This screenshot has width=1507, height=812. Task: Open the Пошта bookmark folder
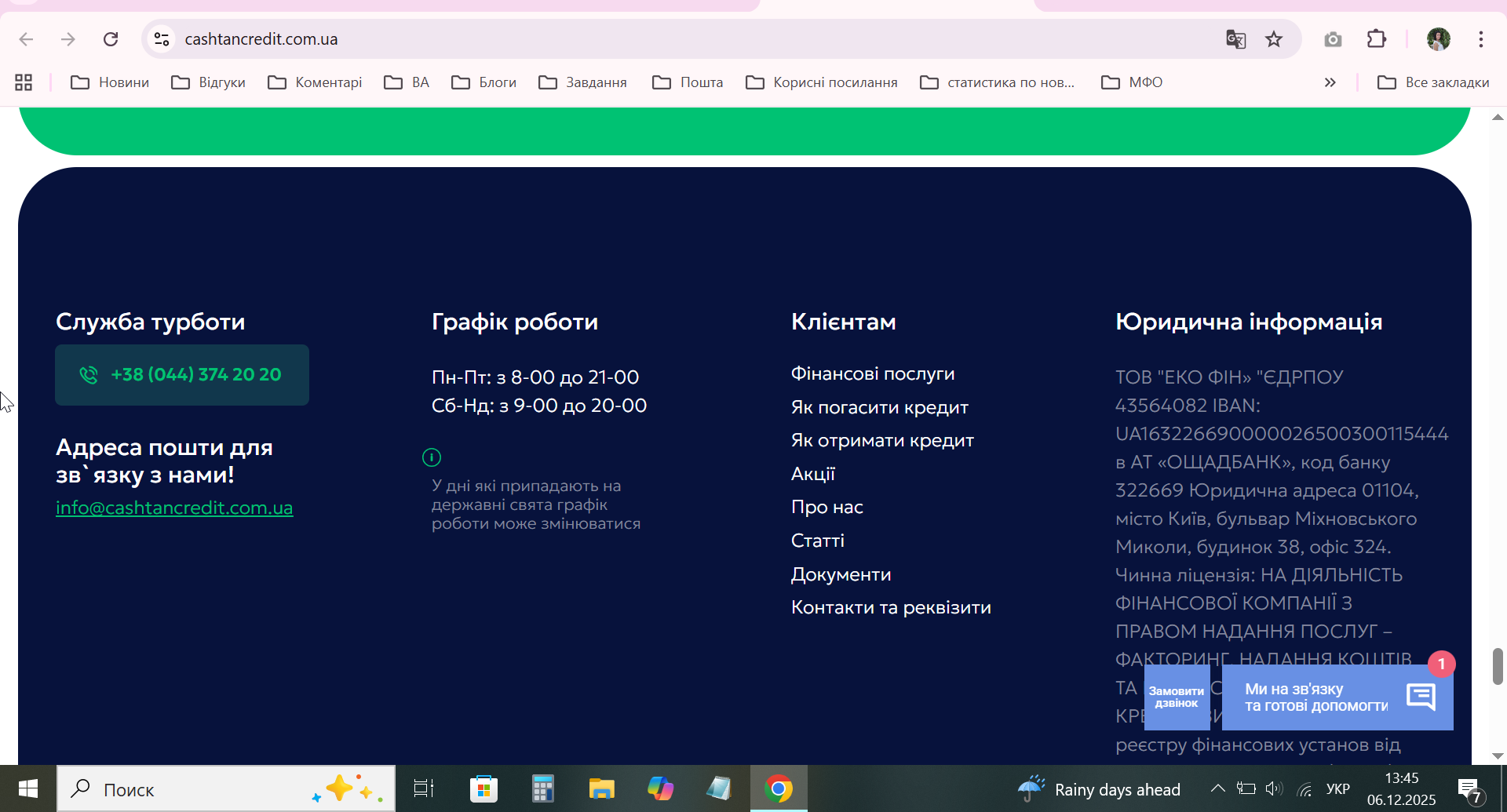(x=688, y=82)
